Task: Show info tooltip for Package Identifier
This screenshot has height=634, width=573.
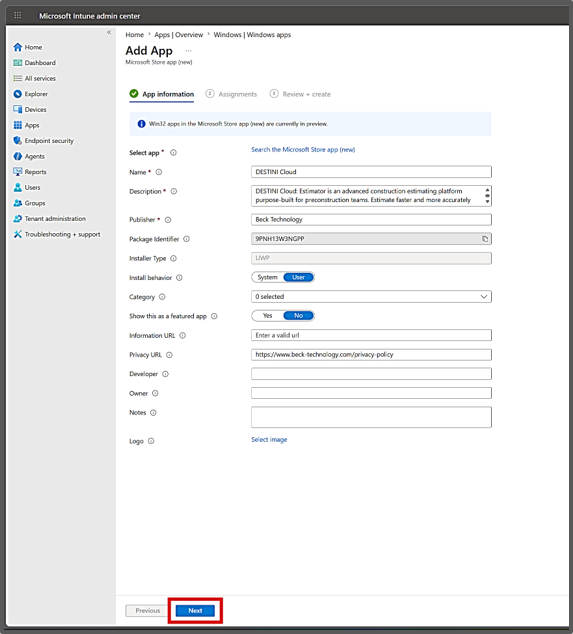Action: pos(186,239)
